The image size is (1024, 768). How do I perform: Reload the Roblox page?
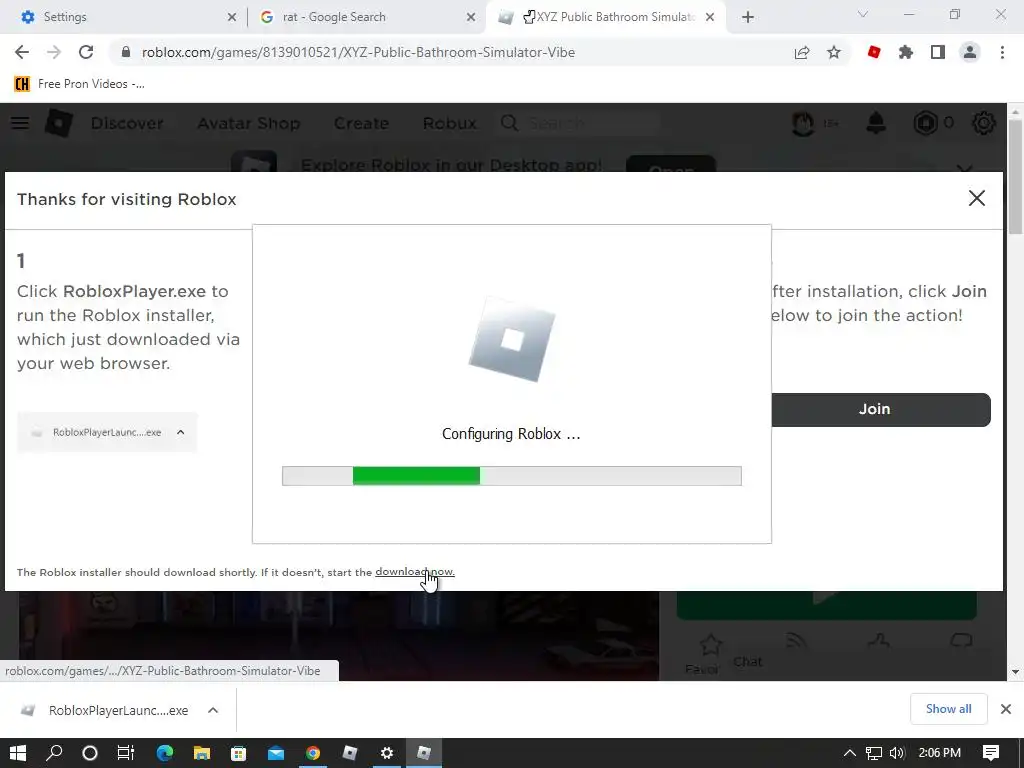pyautogui.click(x=86, y=52)
